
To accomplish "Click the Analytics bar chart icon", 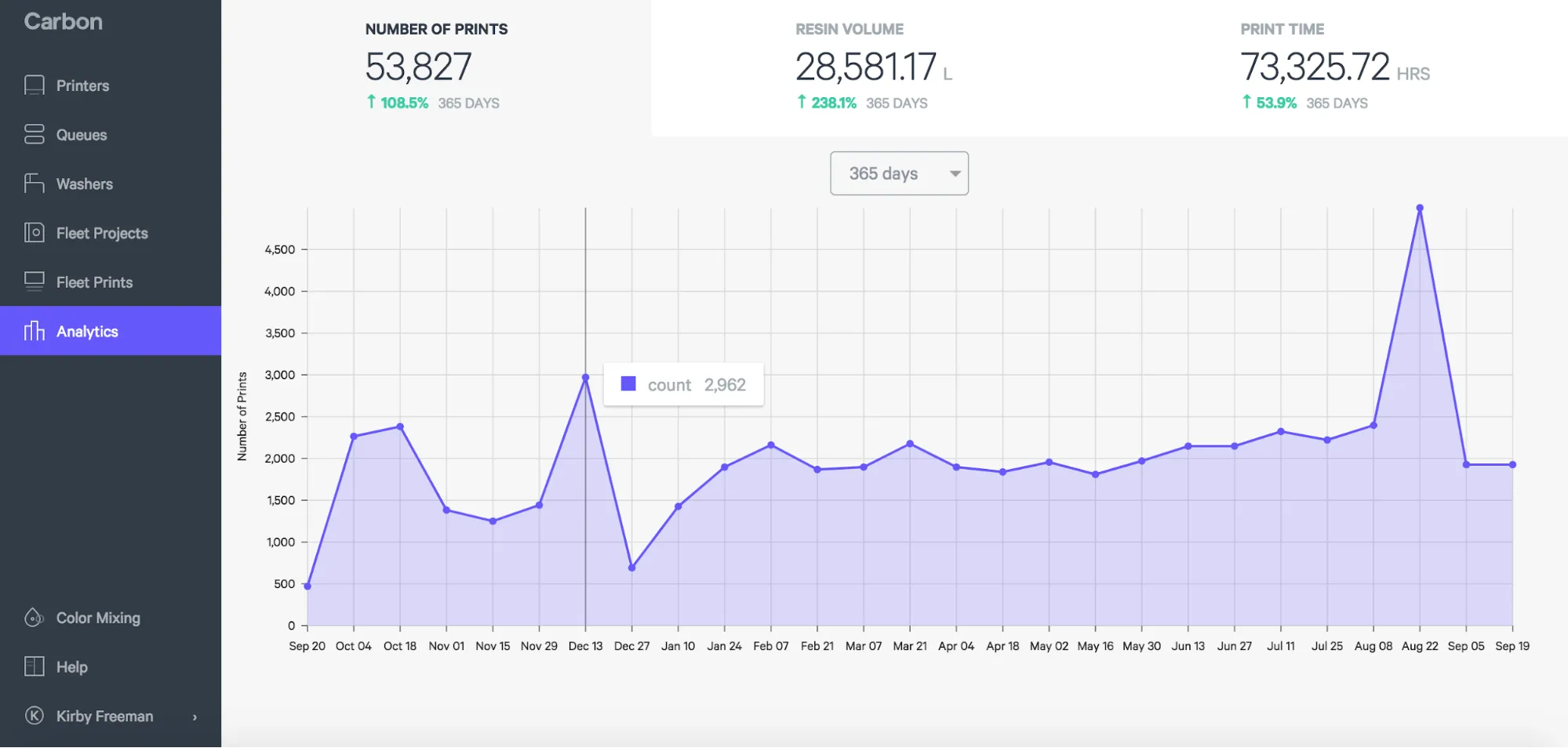I will click(x=35, y=331).
